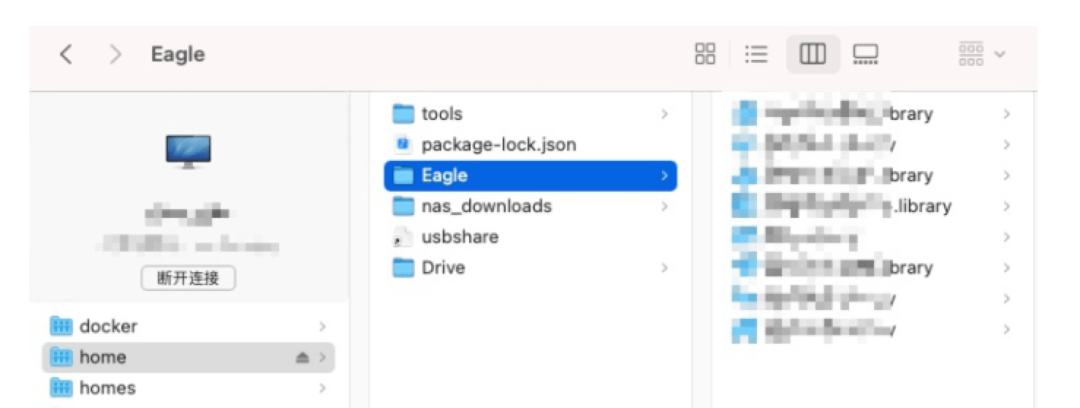Select the package-lock.json file

(530, 145)
